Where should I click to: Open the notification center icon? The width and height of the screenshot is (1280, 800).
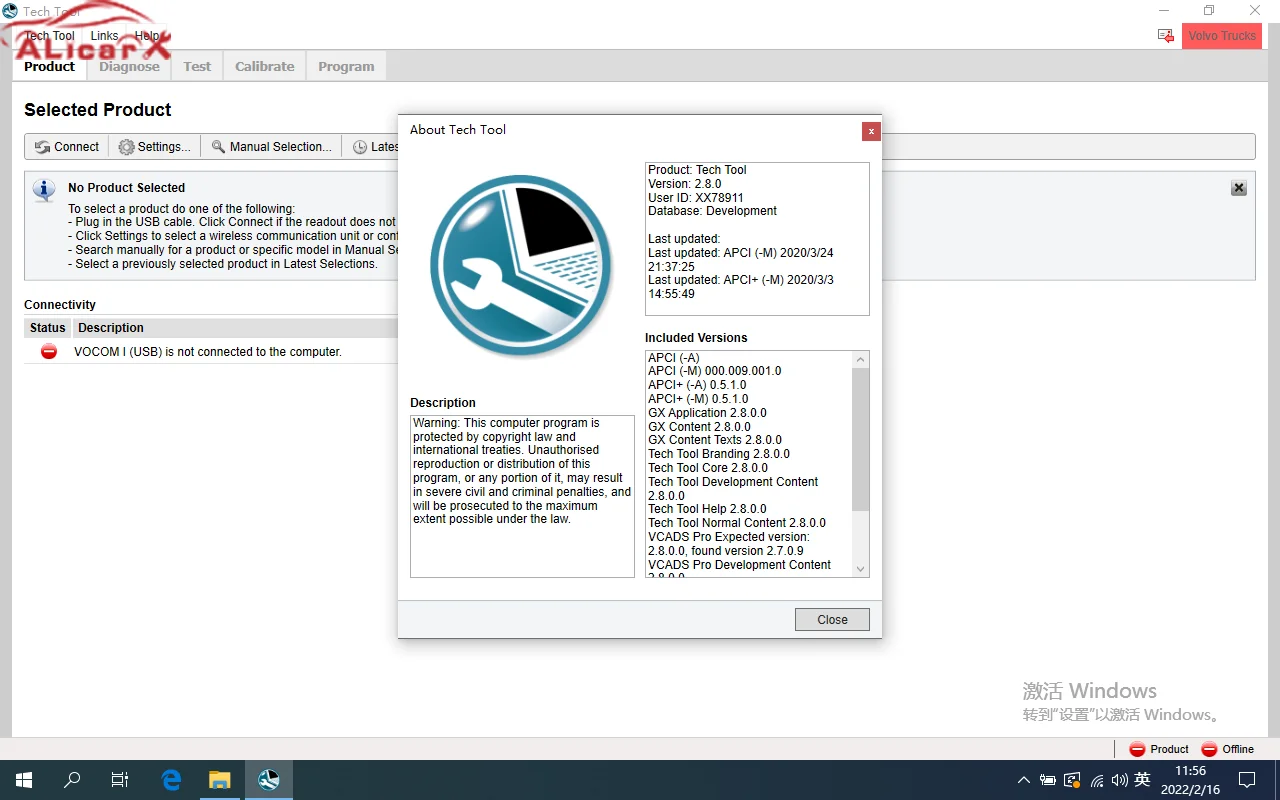(x=1247, y=780)
